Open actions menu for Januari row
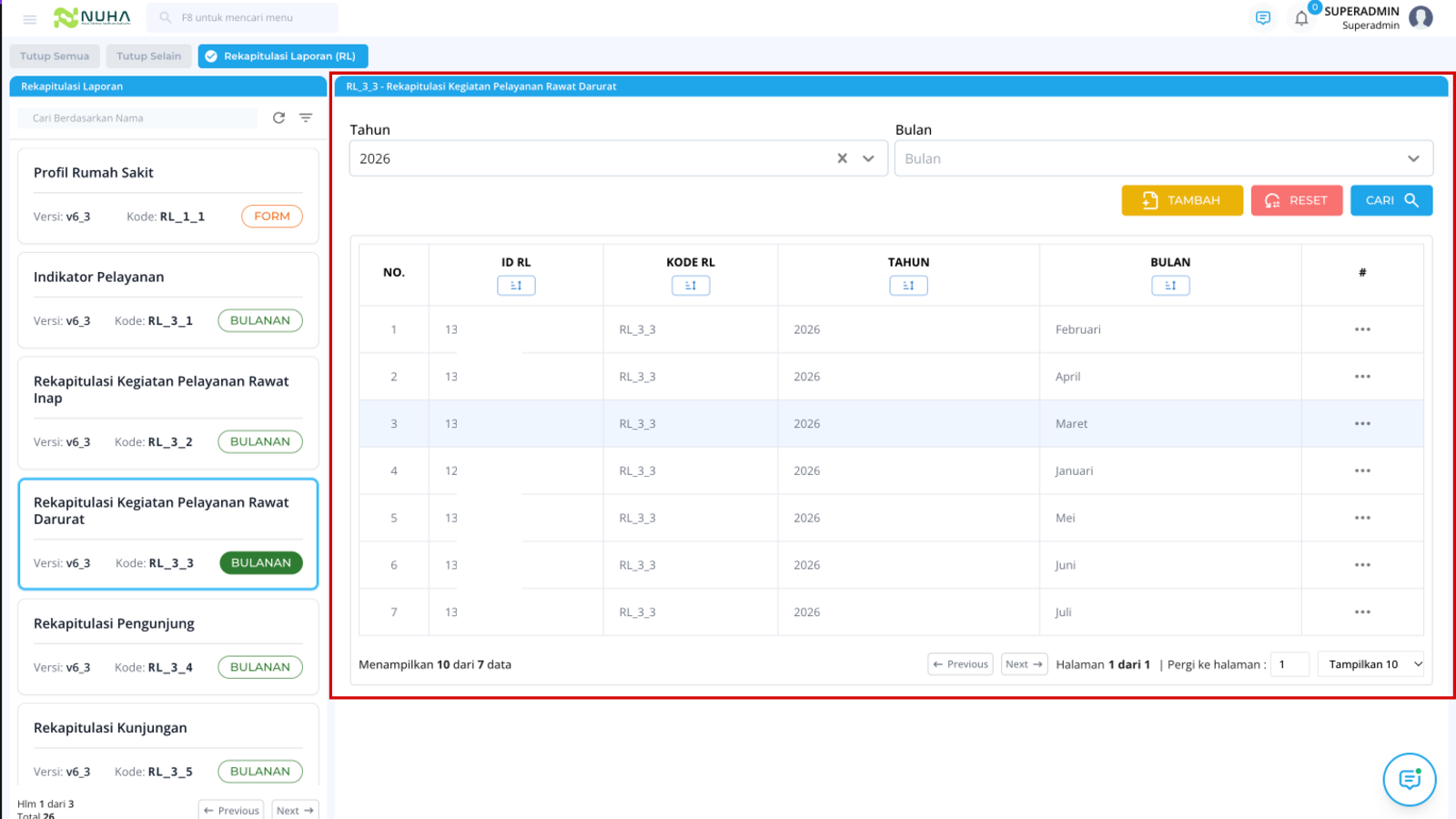 coord(1362,471)
